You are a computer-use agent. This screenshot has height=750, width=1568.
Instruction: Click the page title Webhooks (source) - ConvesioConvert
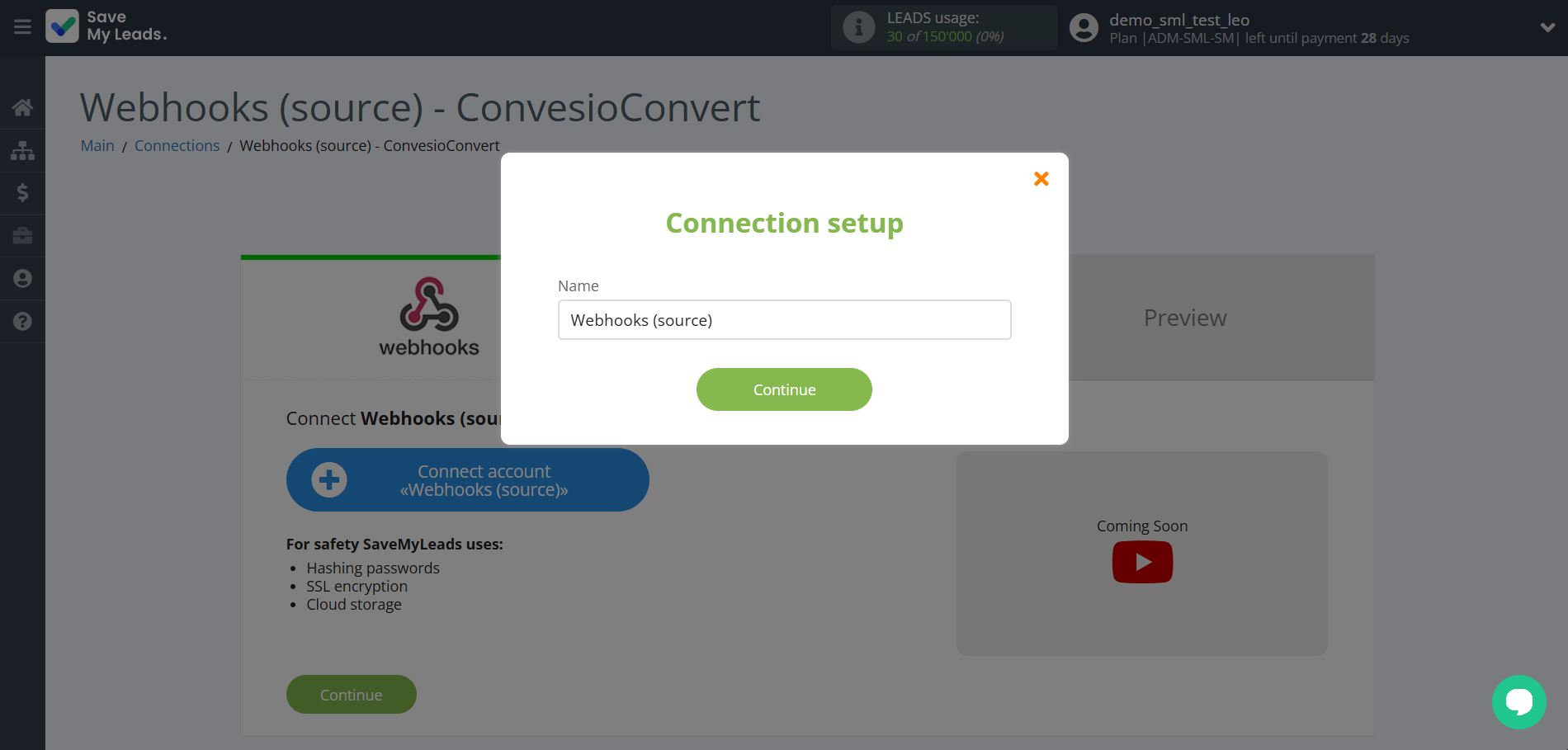pyautogui.click(x=420, y=107)
